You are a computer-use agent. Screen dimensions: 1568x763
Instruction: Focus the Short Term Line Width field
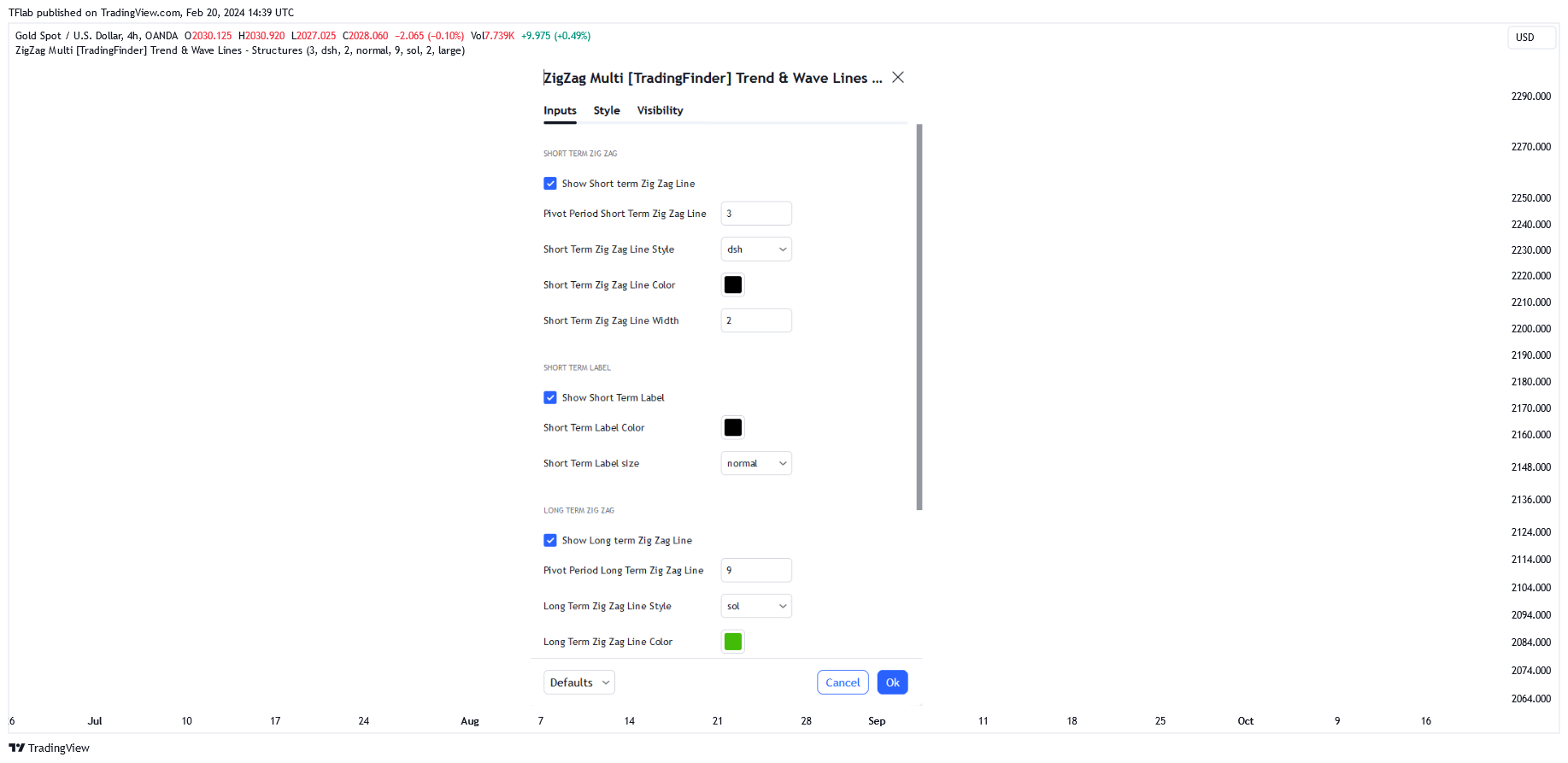pos(756,320)
